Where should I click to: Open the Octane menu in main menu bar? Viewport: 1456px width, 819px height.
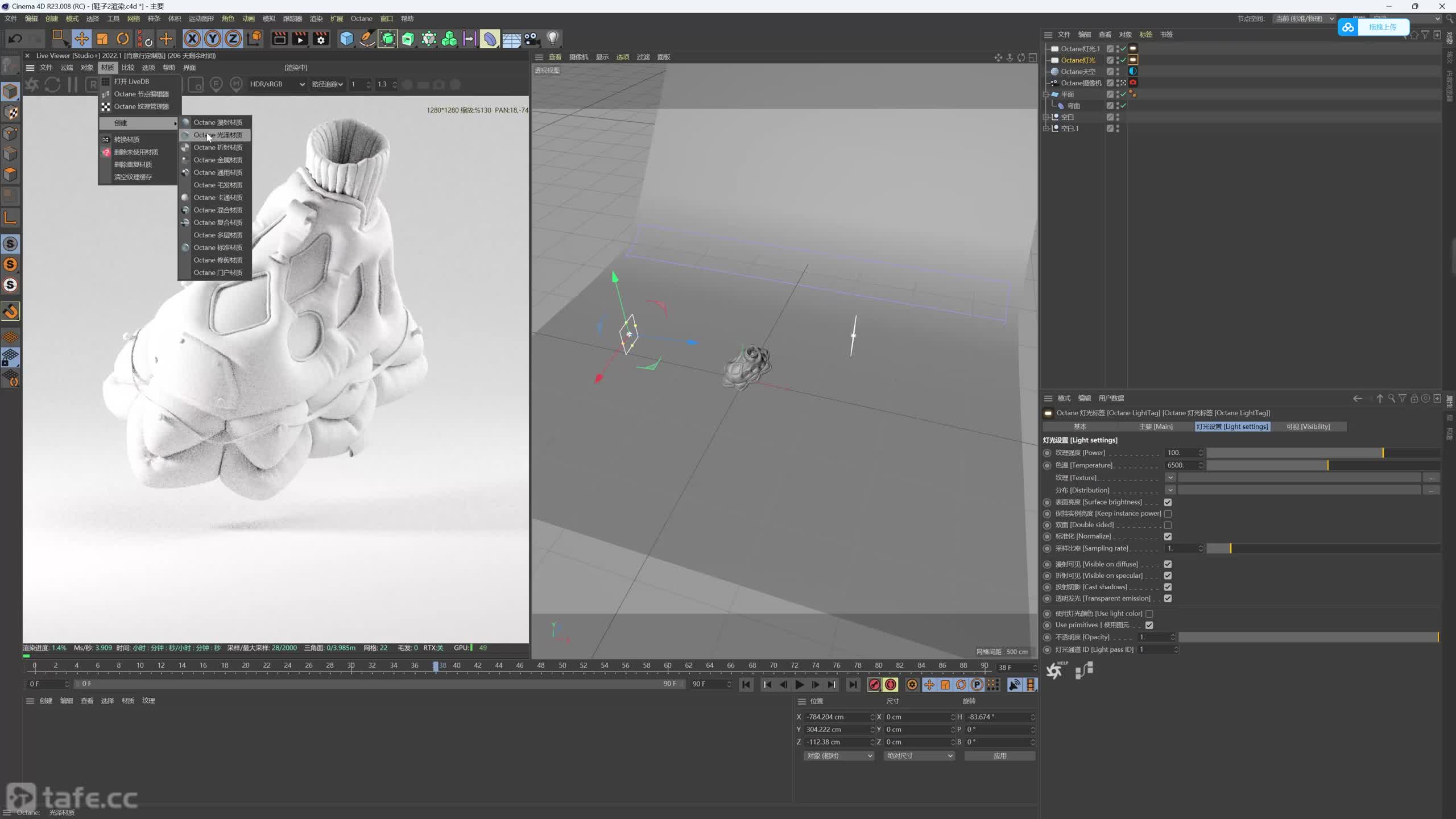[361, 18]
